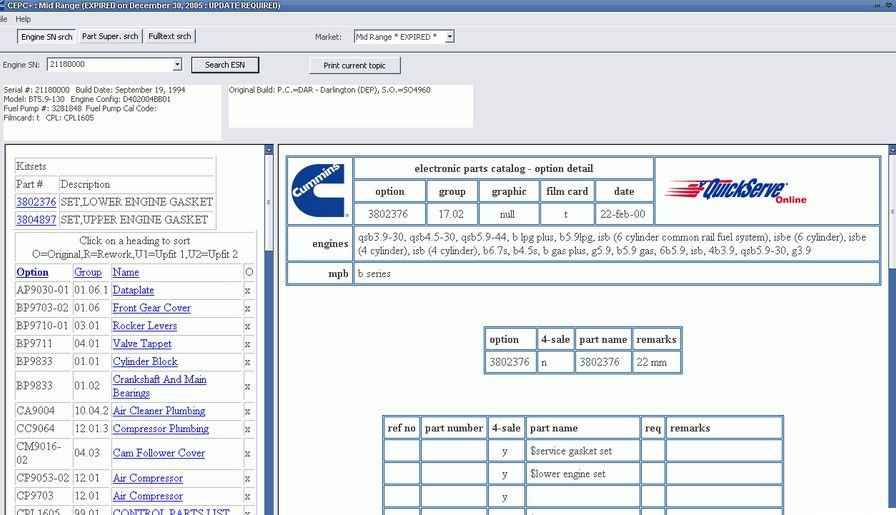Sort list by Group heading
This screenshot has width=896, height=515.
(x=88, y=272)
